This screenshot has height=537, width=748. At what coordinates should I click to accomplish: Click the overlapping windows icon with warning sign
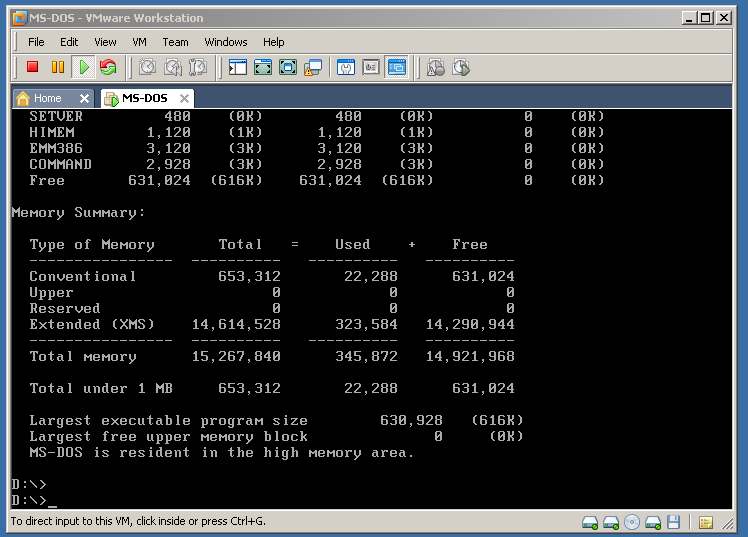point(313,67)
